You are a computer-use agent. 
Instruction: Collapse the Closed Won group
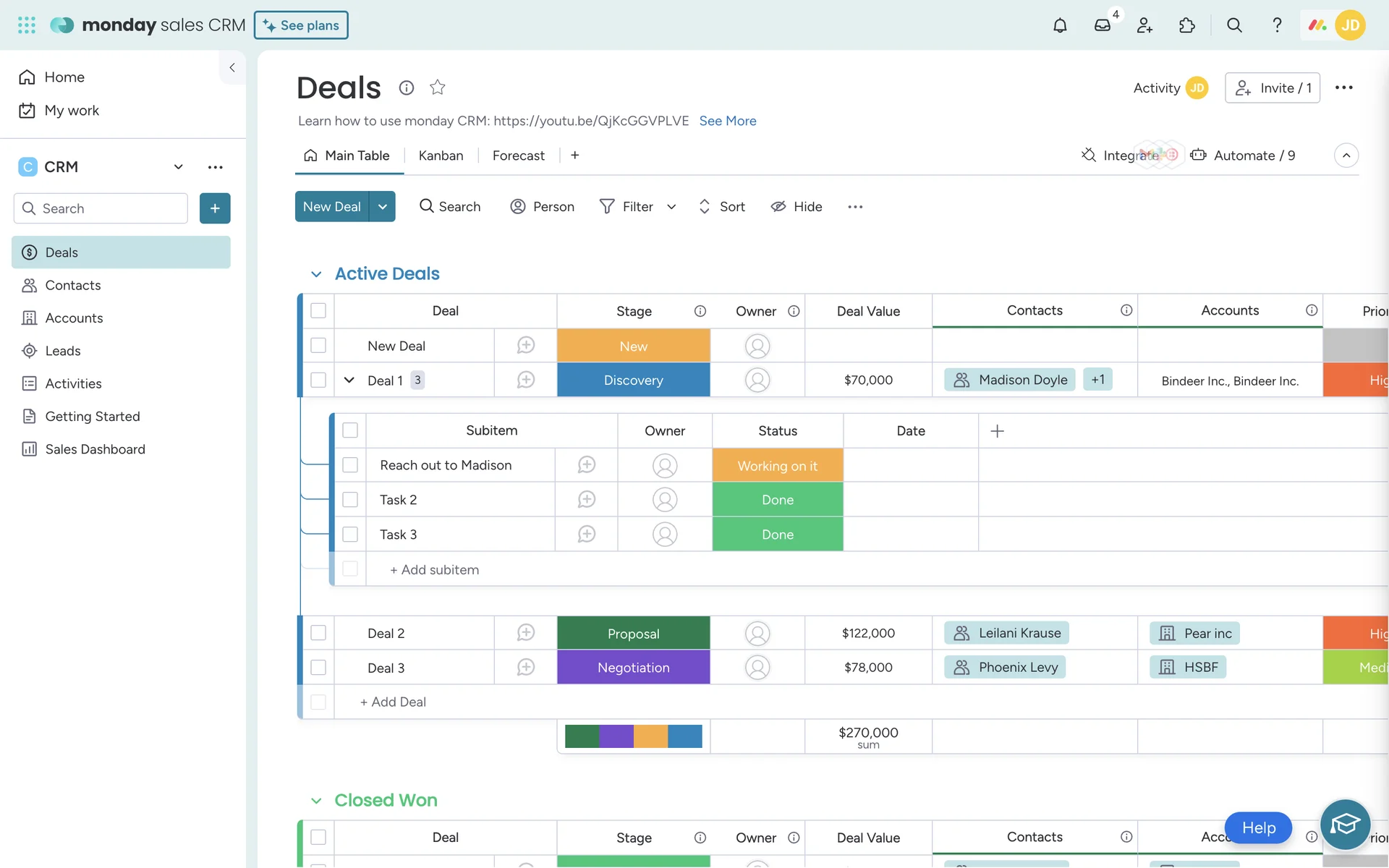coord(316,801)
